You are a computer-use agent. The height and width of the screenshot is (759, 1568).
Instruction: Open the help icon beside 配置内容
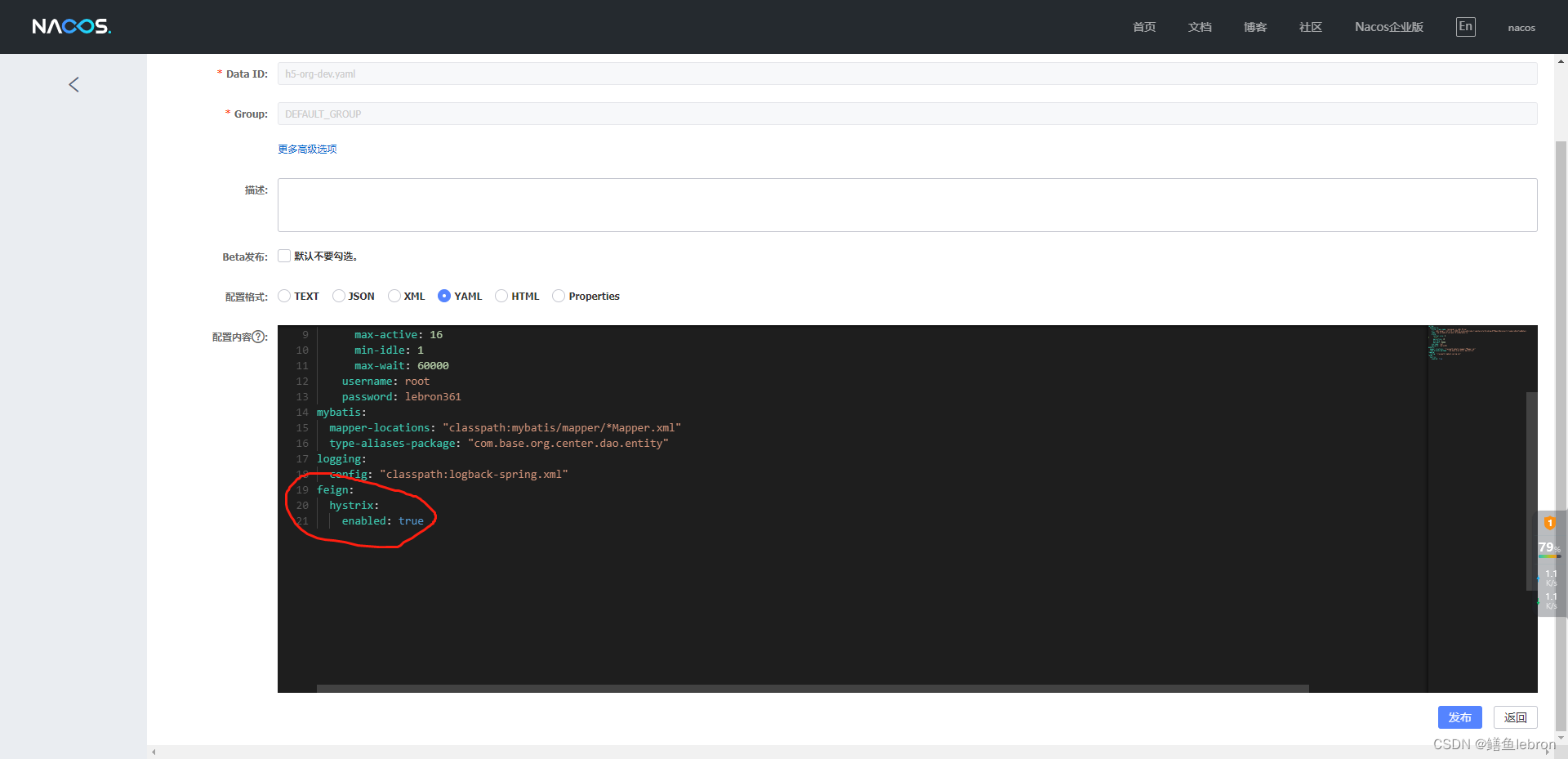pyautogui.click(x=260, y=337)
